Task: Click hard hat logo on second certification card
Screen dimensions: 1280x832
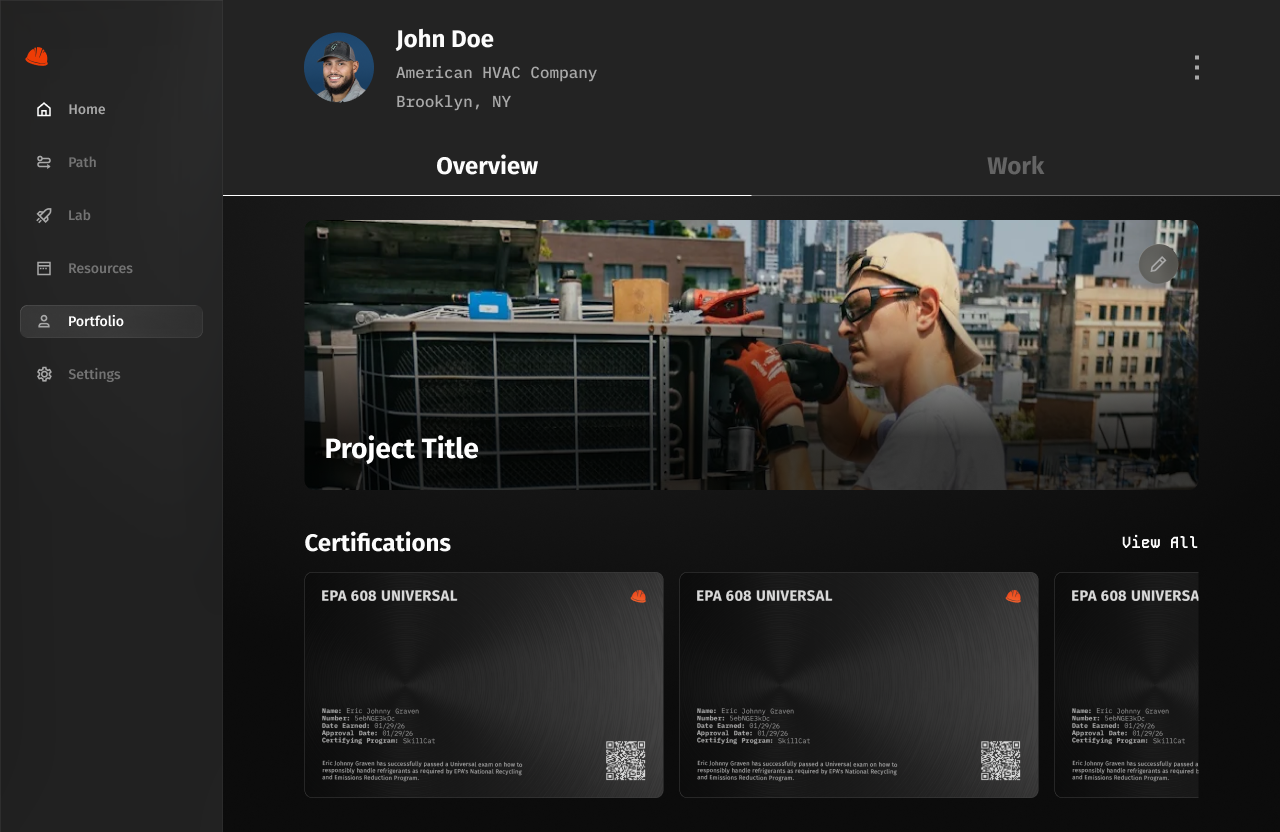Action: (1013, 596)
